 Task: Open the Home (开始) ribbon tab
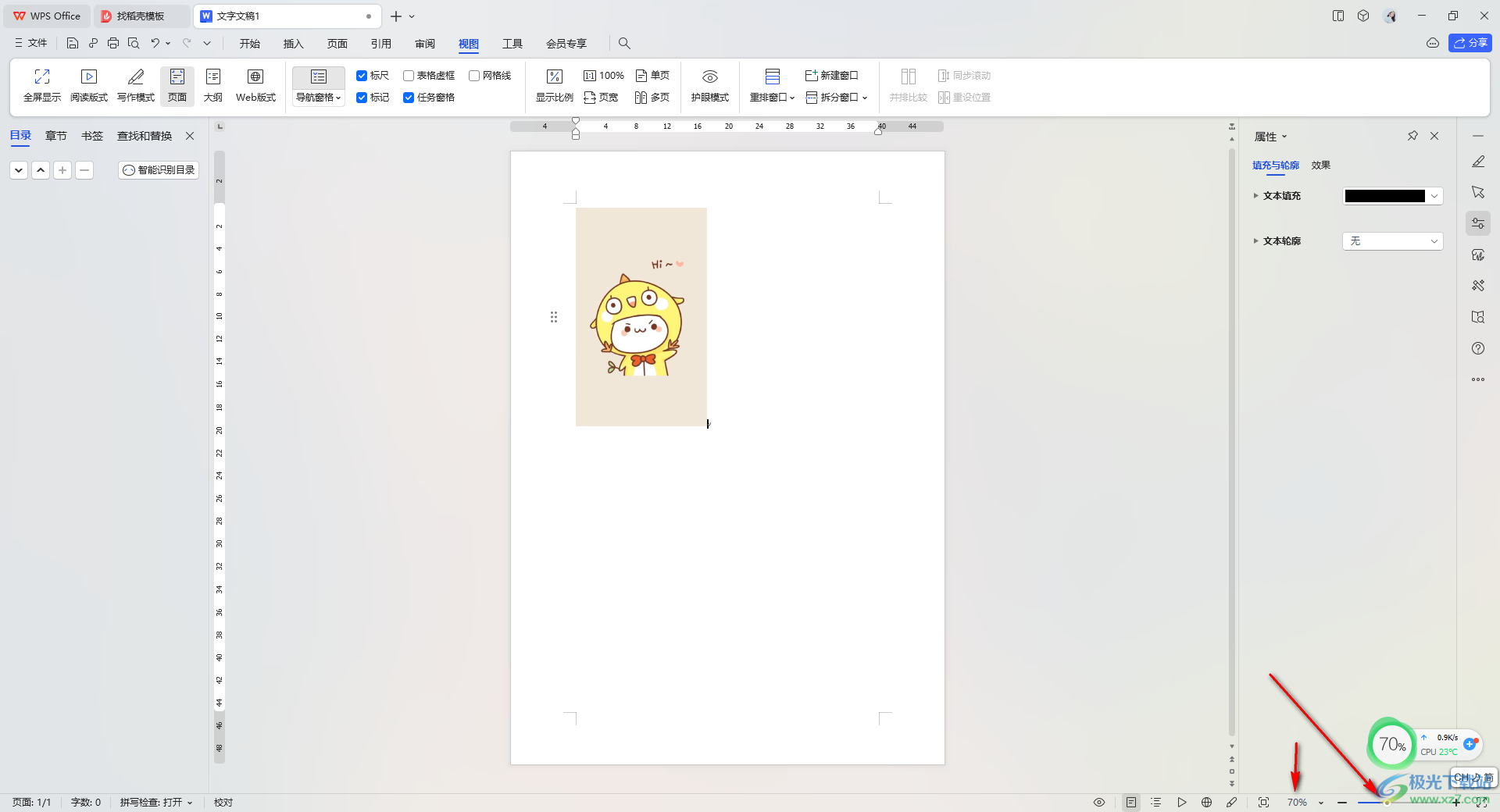250,44
